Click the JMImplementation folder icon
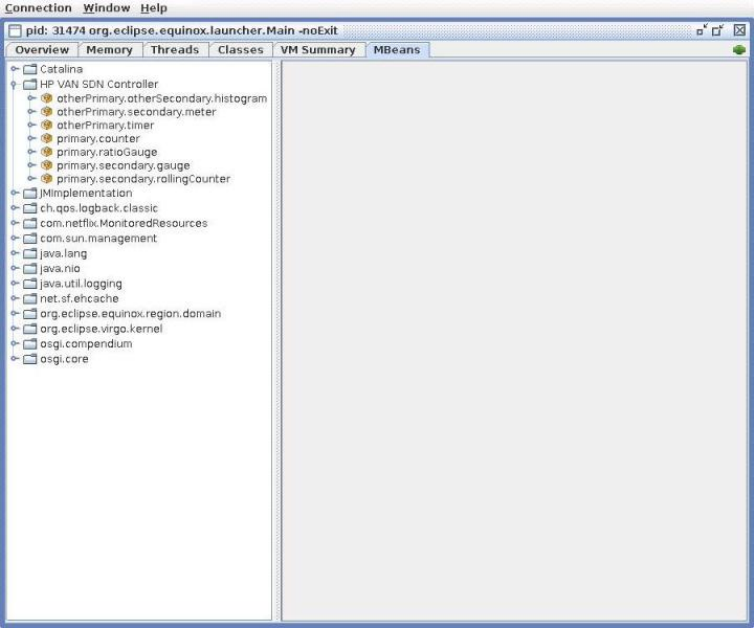The image size is (754, 628). coord(30,193)
